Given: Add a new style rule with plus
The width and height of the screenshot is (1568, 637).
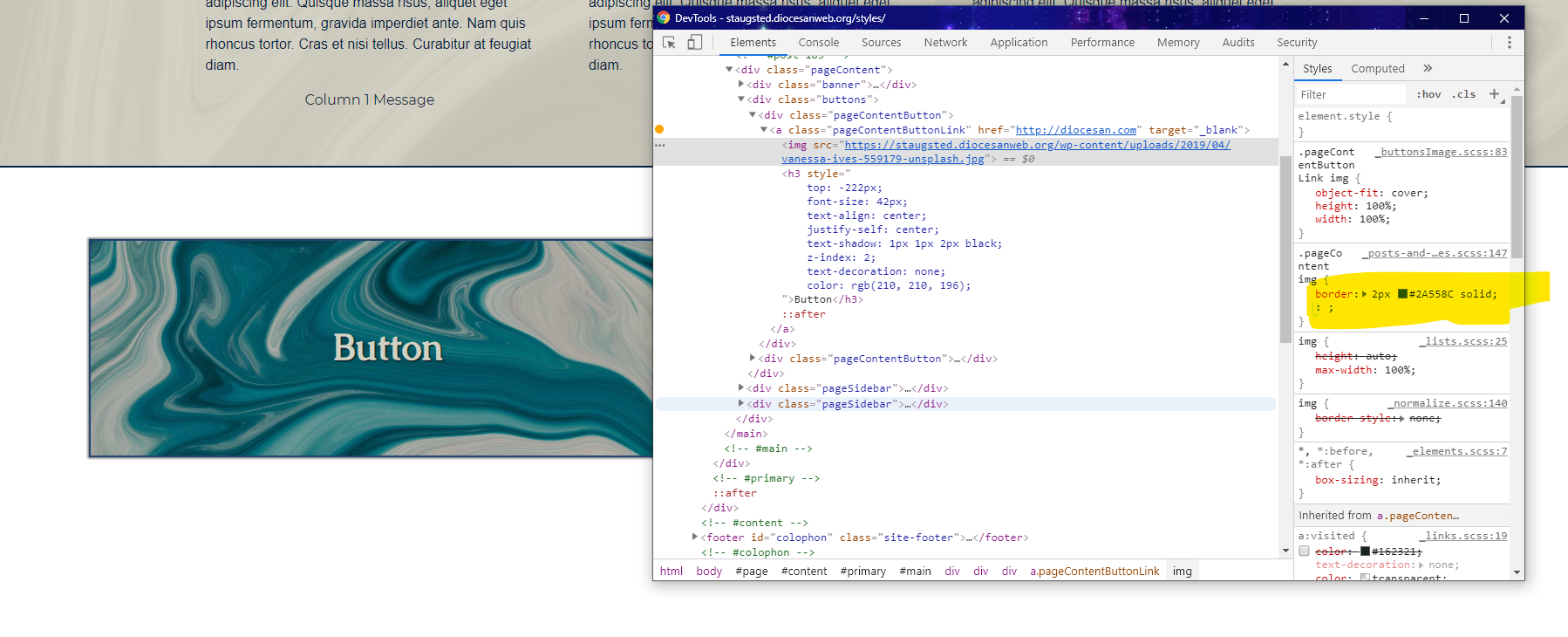Looking at the screenshot, I should (1494, 94).
